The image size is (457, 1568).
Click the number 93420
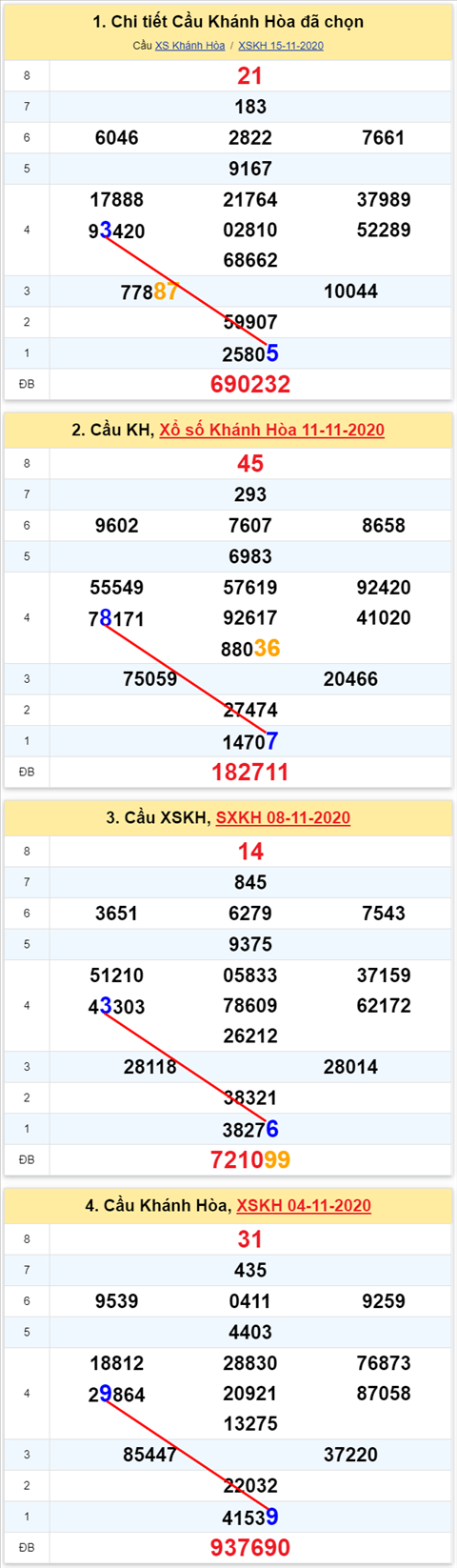[x=117, y=231]
